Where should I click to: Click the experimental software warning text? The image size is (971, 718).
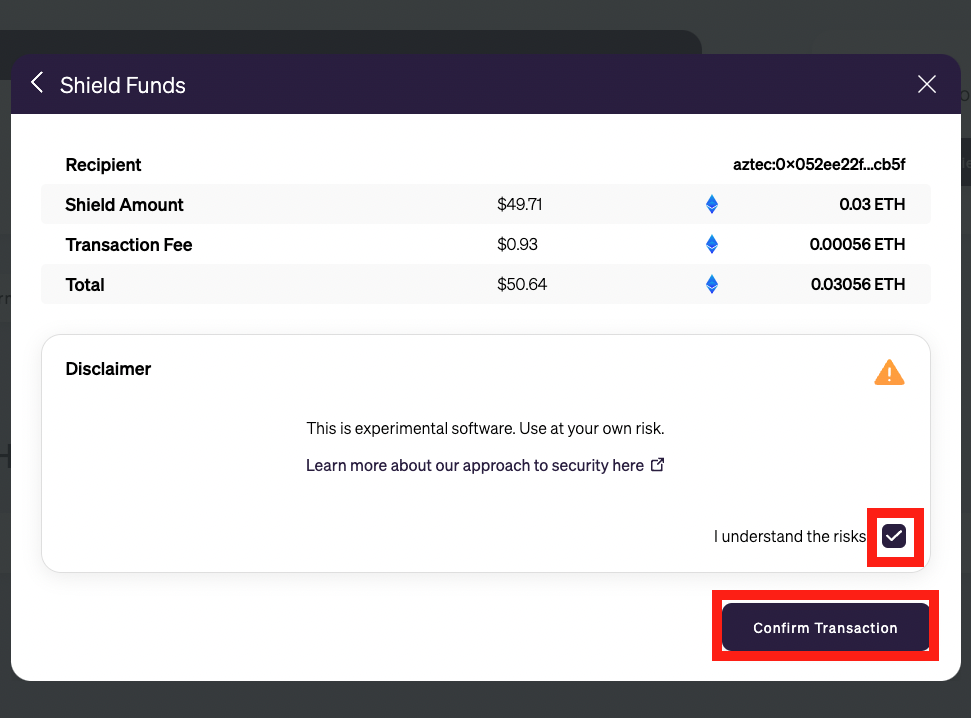(x=486, y=428)
